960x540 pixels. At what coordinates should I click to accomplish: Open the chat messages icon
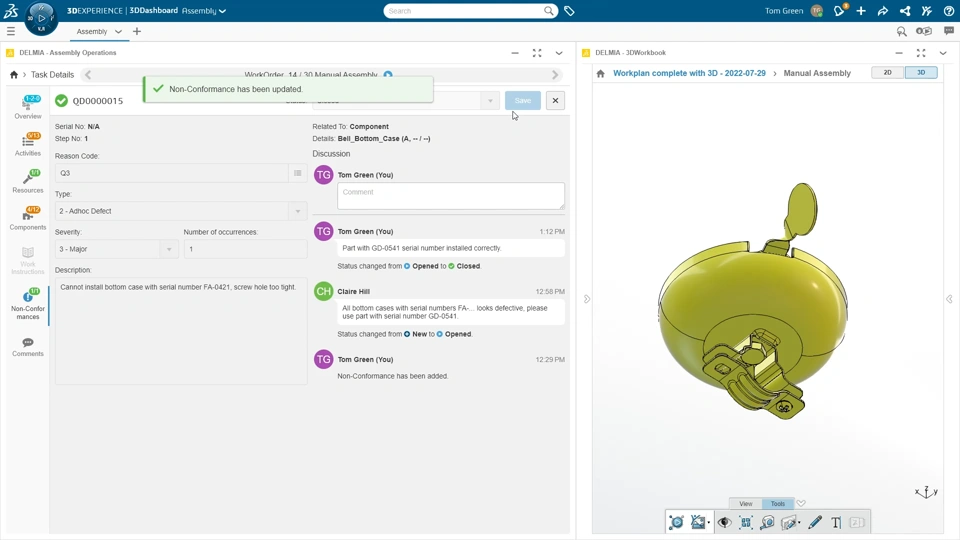tap(948, 31)
